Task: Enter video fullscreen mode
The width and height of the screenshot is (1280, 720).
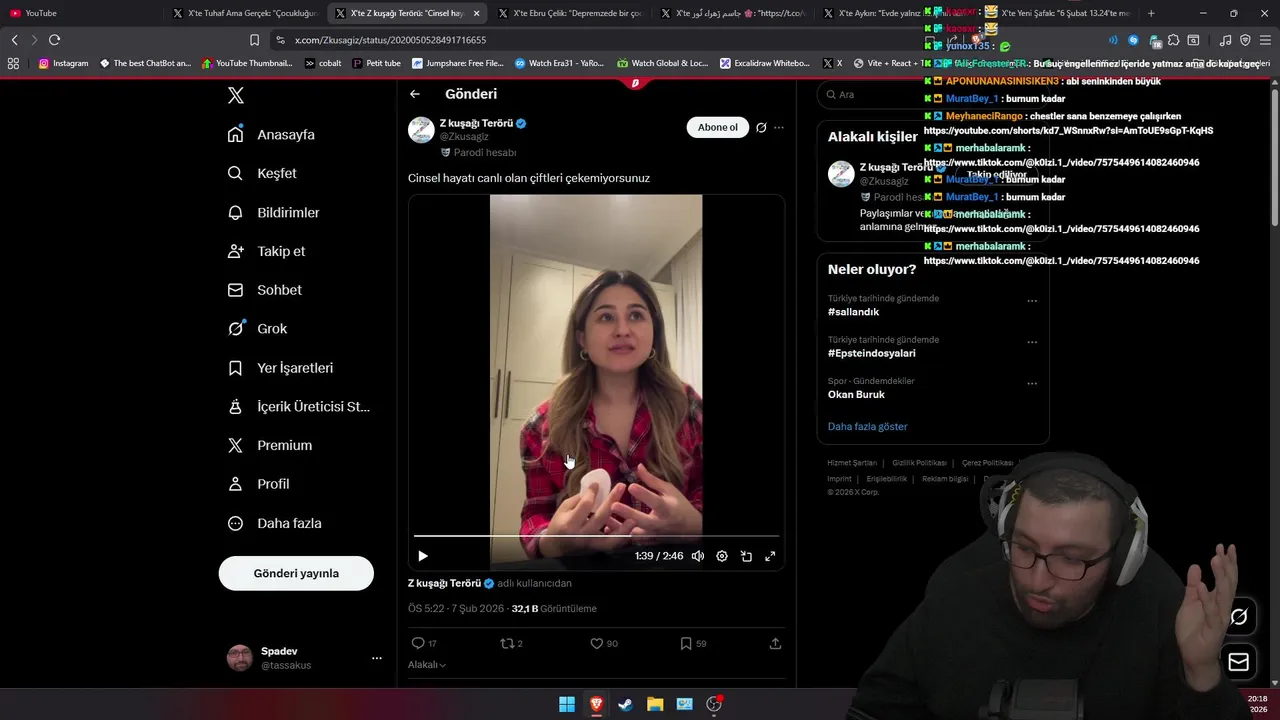Action: point(770,556)
